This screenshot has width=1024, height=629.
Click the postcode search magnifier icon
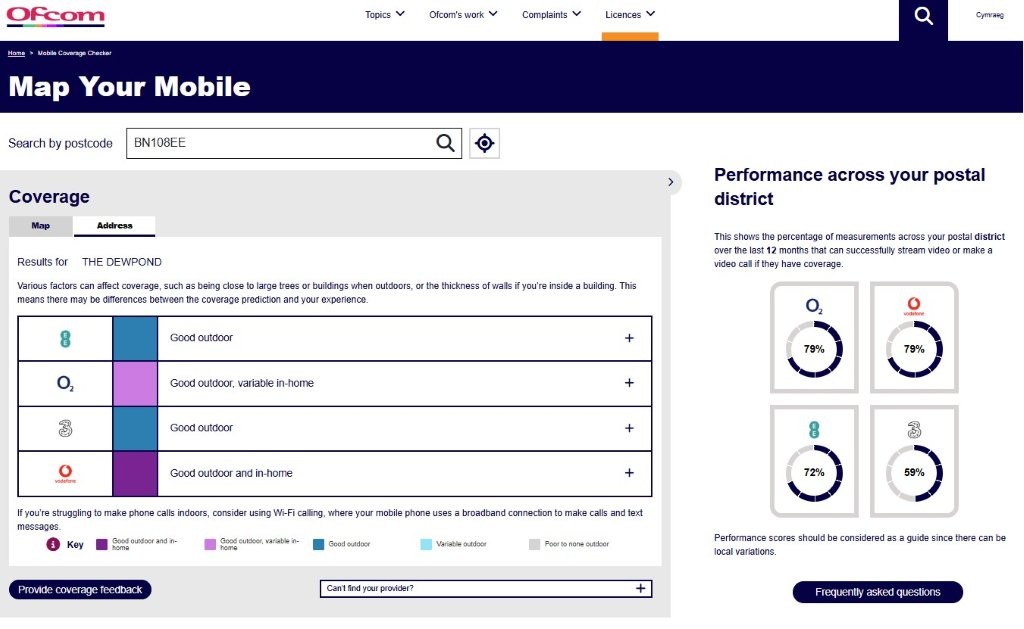(445, 143)
